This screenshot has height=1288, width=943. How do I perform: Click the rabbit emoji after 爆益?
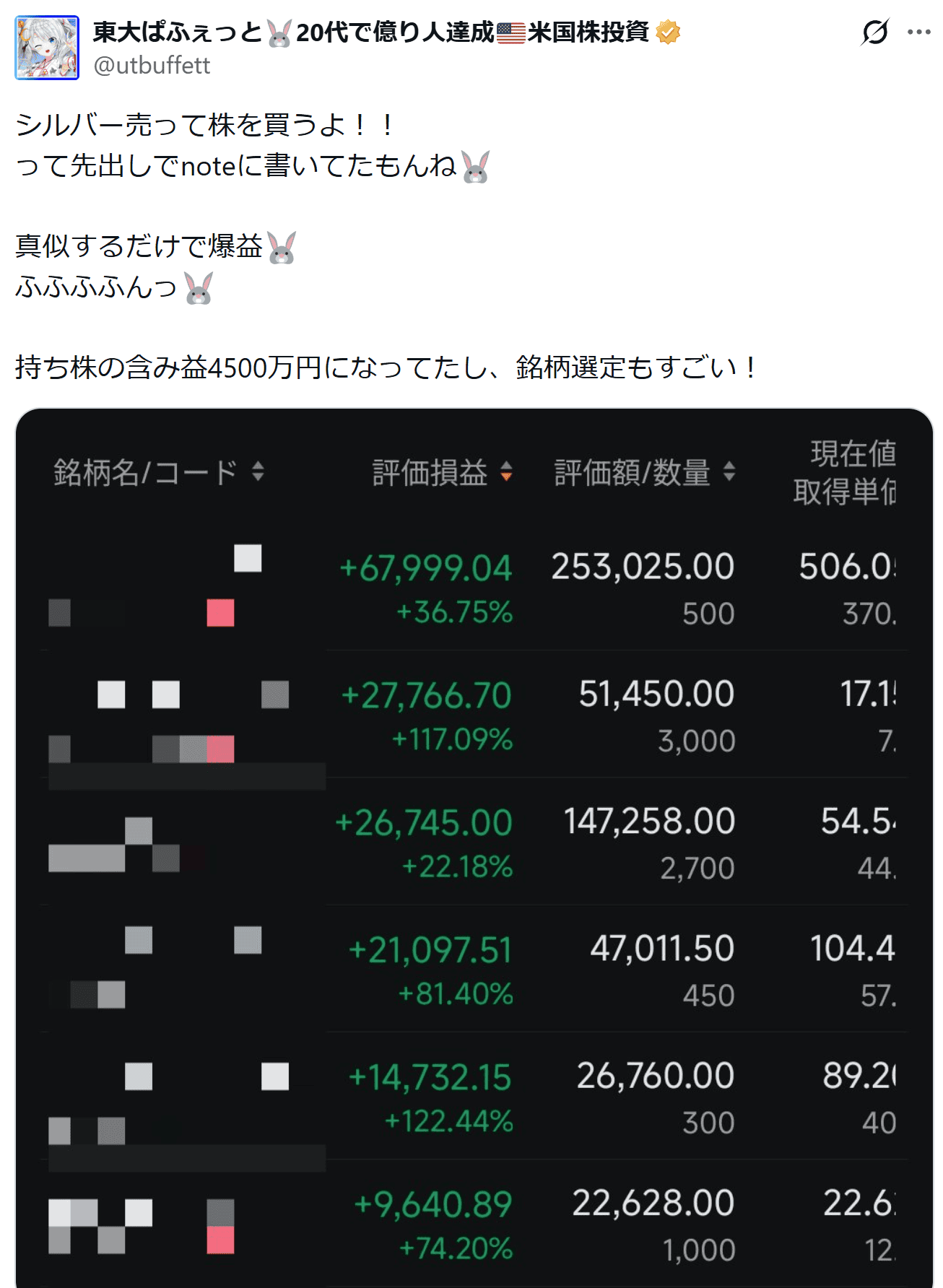(282, 248)
